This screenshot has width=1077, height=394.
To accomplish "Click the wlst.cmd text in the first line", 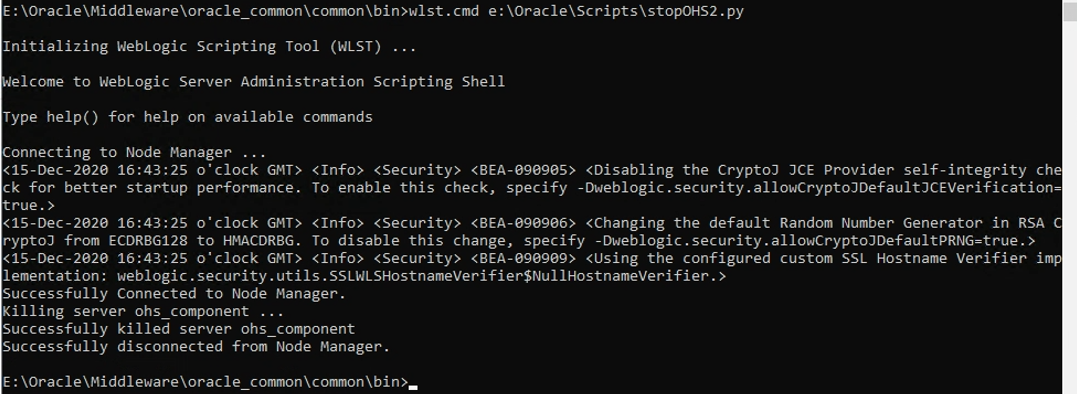I will [x=444, y=12].
